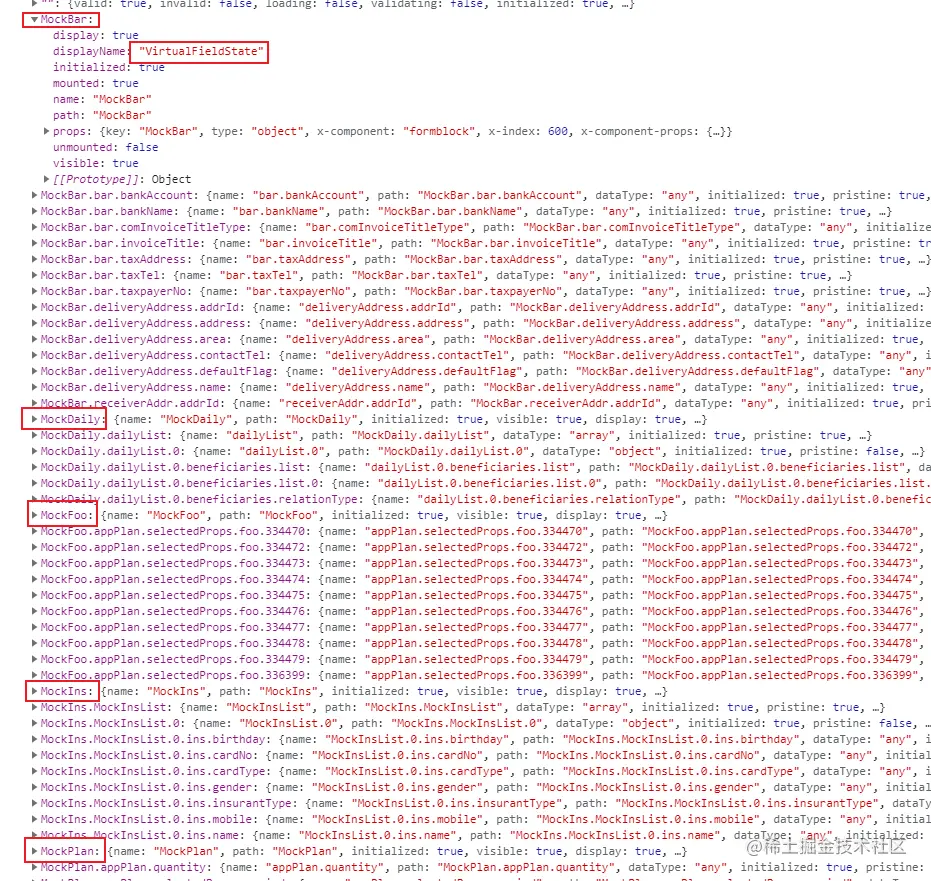Image resolution: width=931 pixels, height=881 pixels.
Task: Click the x-index value 600 in props
Action: click(558, 131)
